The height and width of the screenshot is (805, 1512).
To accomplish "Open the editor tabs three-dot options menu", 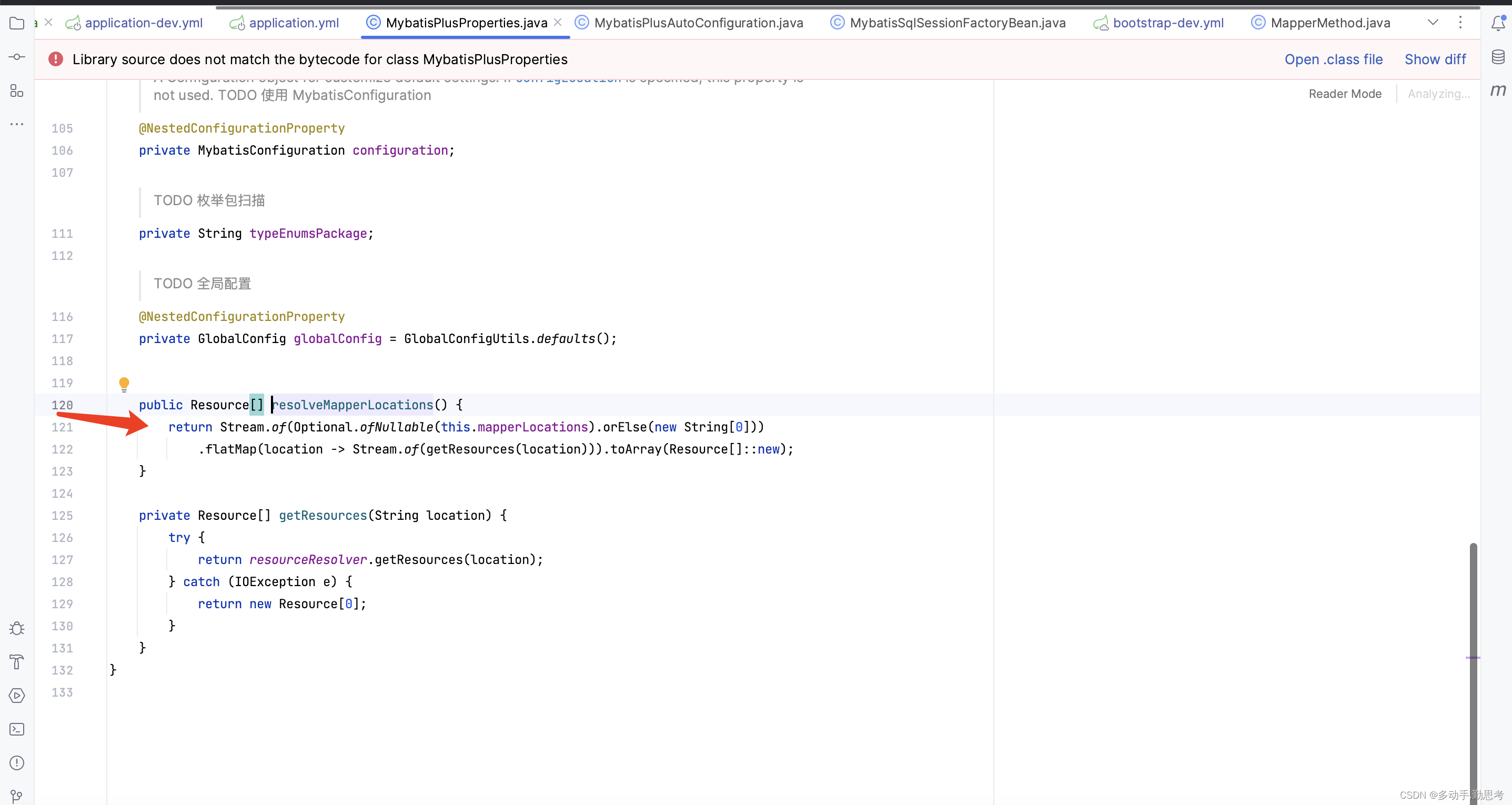I will (x=1460, y=23).
